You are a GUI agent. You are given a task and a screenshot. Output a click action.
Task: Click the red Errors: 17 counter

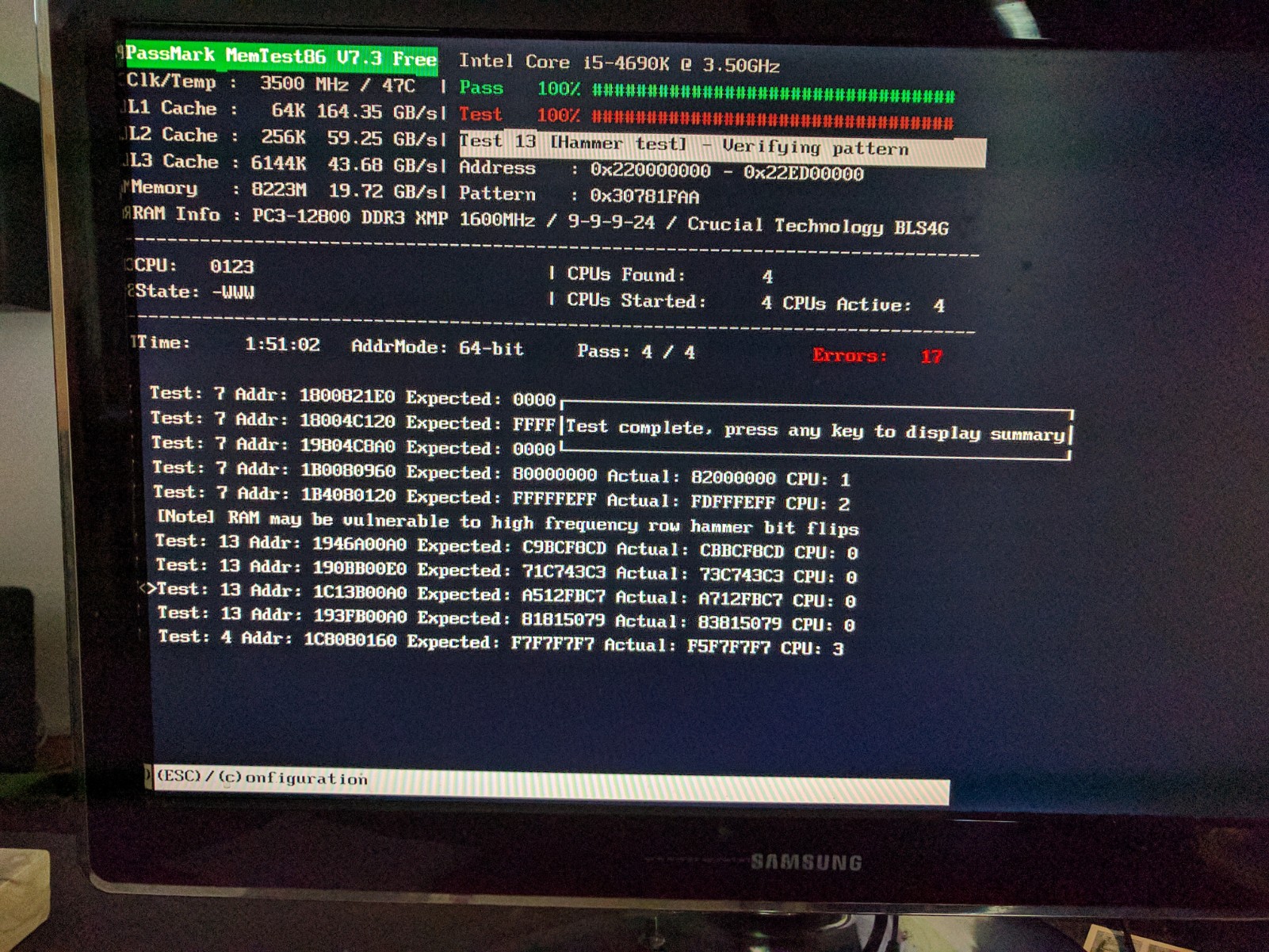tap(877, 356)
